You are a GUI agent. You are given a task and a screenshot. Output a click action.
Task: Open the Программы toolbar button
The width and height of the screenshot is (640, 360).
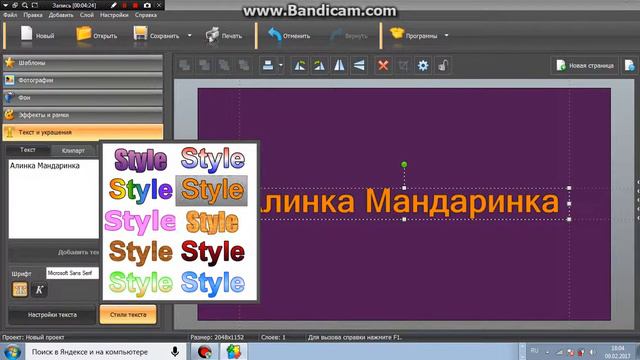click(414, 35)
